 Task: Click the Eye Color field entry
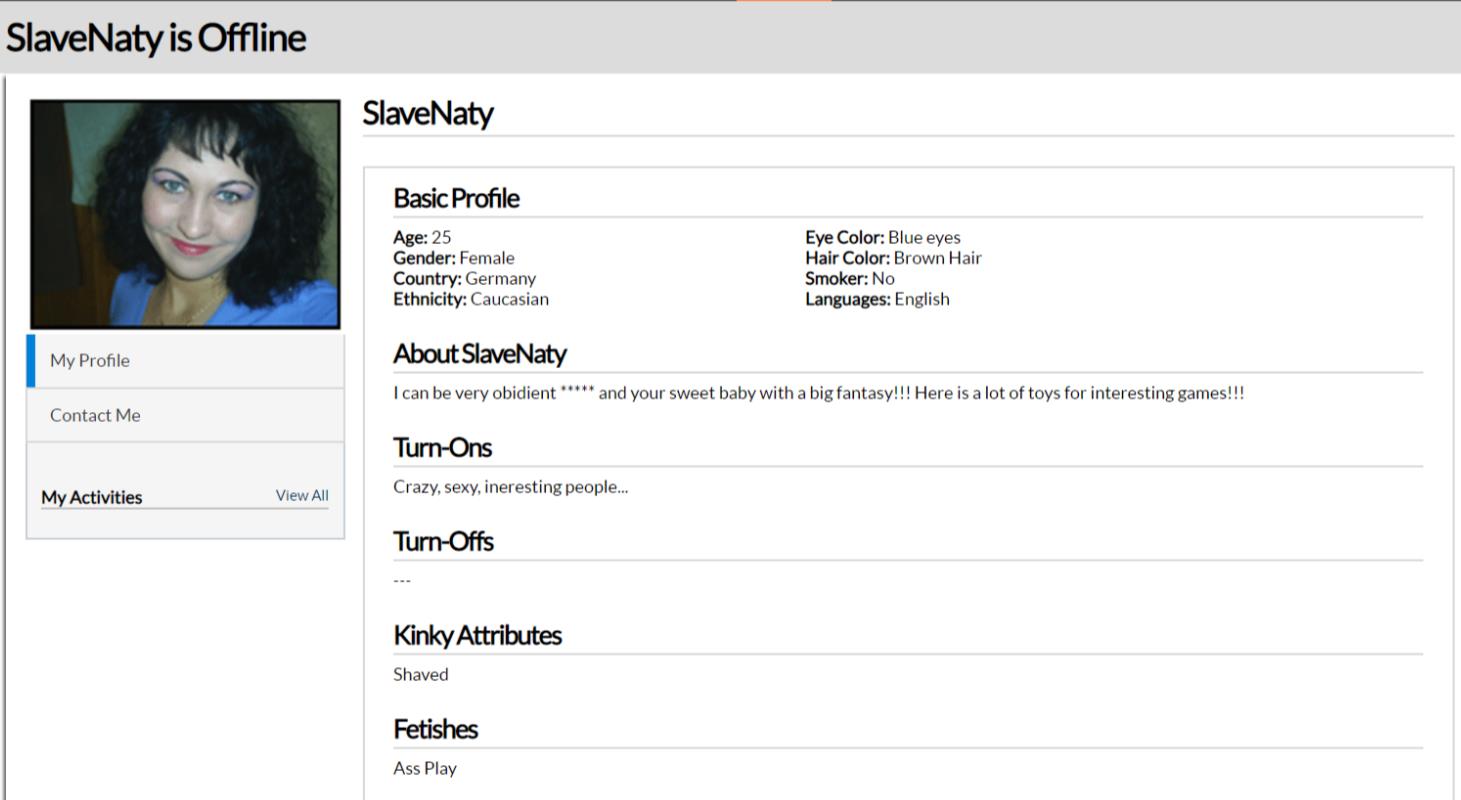882,238
